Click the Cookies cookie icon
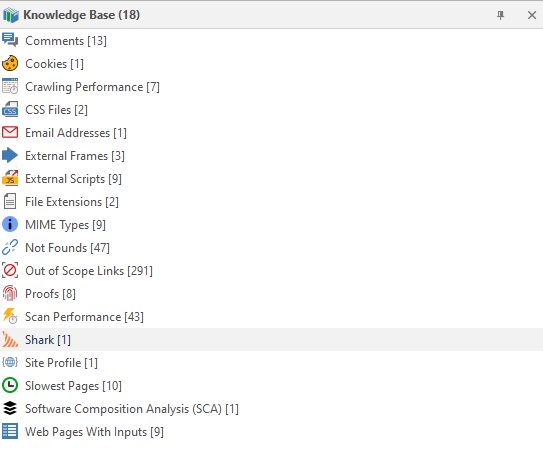The height and width of the screenshot is (451, 543). click(10, 63)
